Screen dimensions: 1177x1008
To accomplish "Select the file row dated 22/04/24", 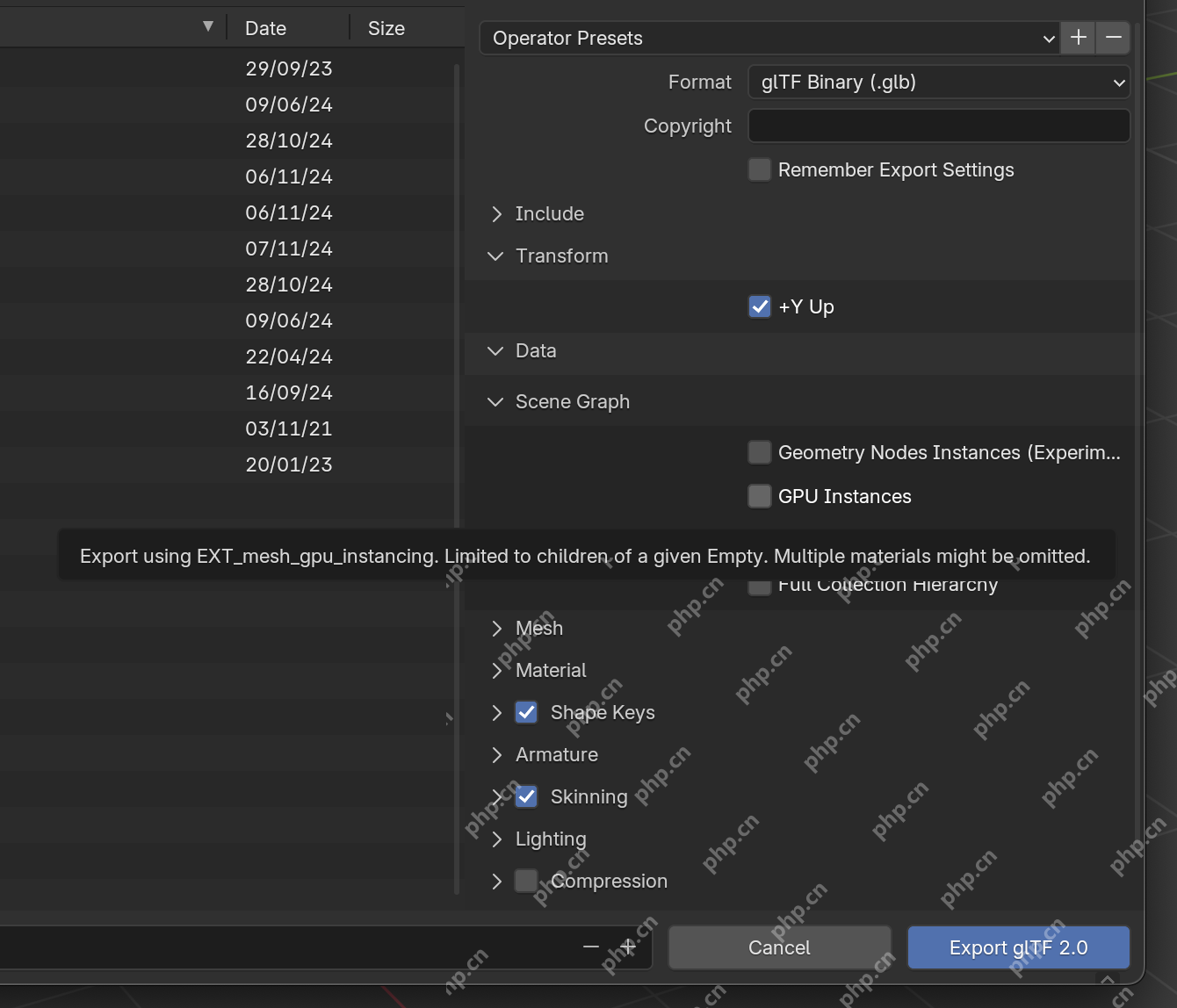I will pos(227,356).
